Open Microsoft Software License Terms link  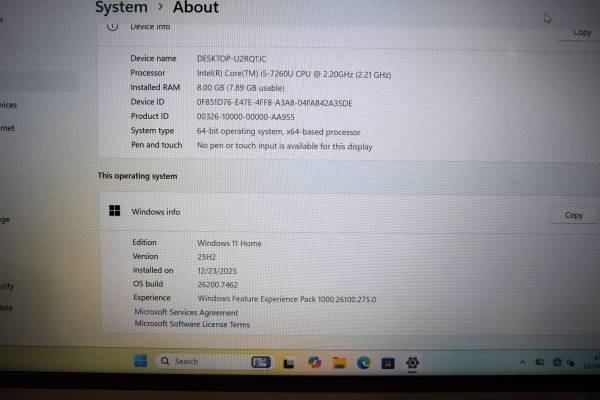pyautogui.click(x=192, y=324)
